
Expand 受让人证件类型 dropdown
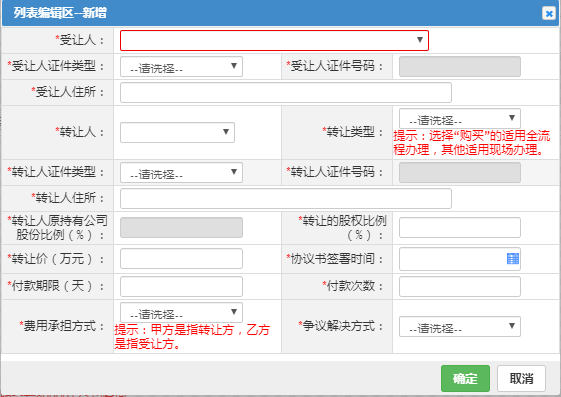click(181, 67)
